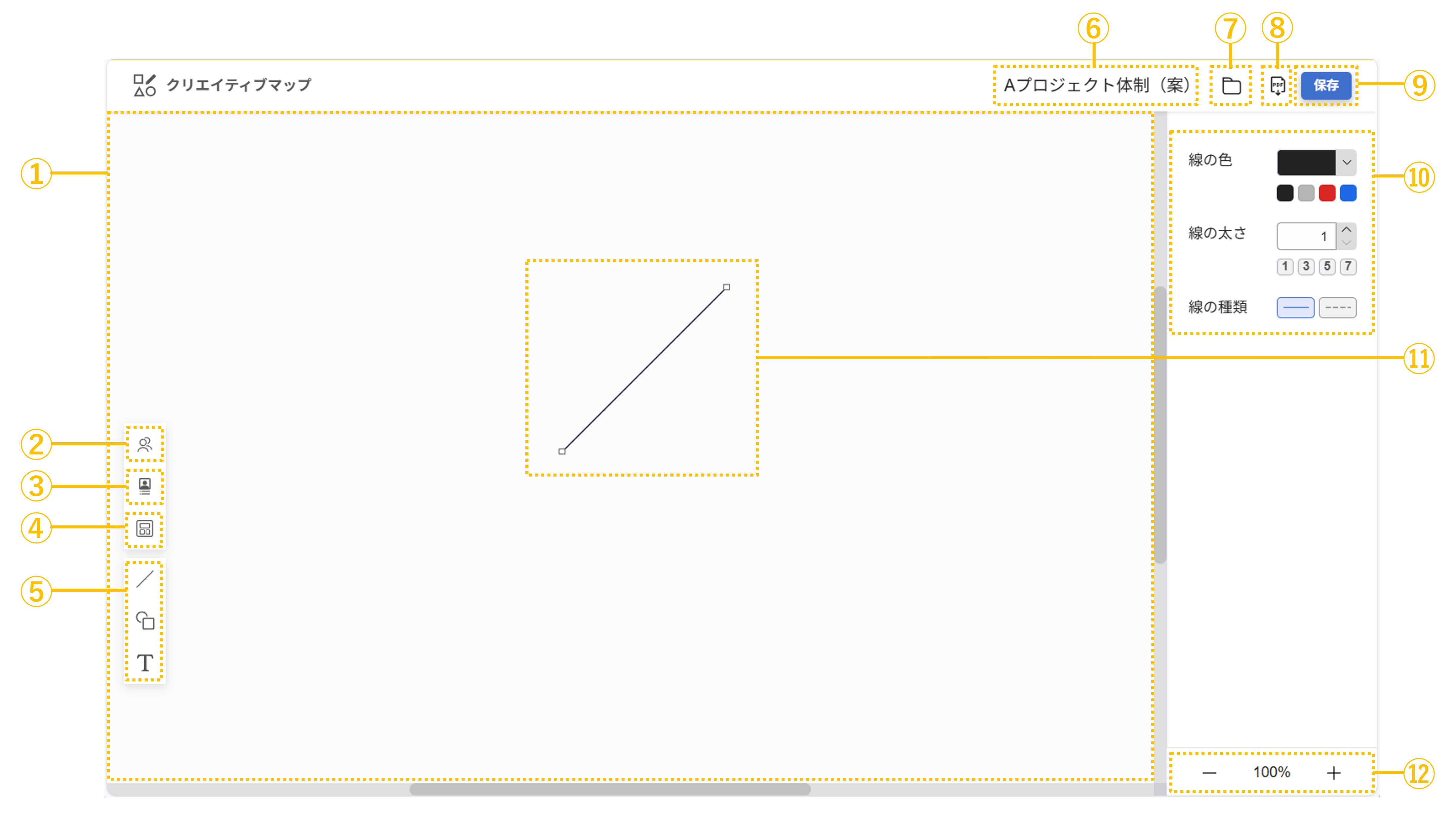Click the people group icon in left toolbar
The height and width of the screenshot is (815, 1456).
tap(145, 445)
